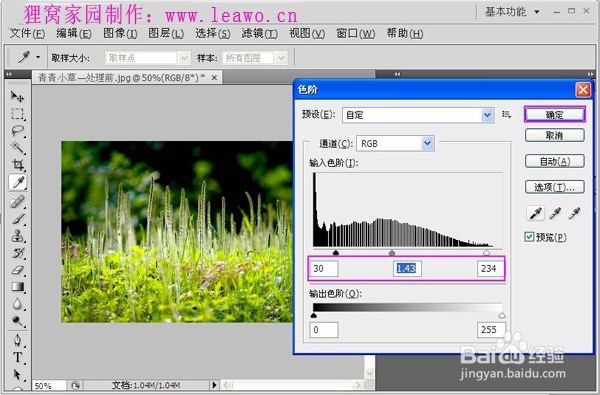Click the output black level slider
This screenshot has height=395, width=600.
click(x=314, y=315)
